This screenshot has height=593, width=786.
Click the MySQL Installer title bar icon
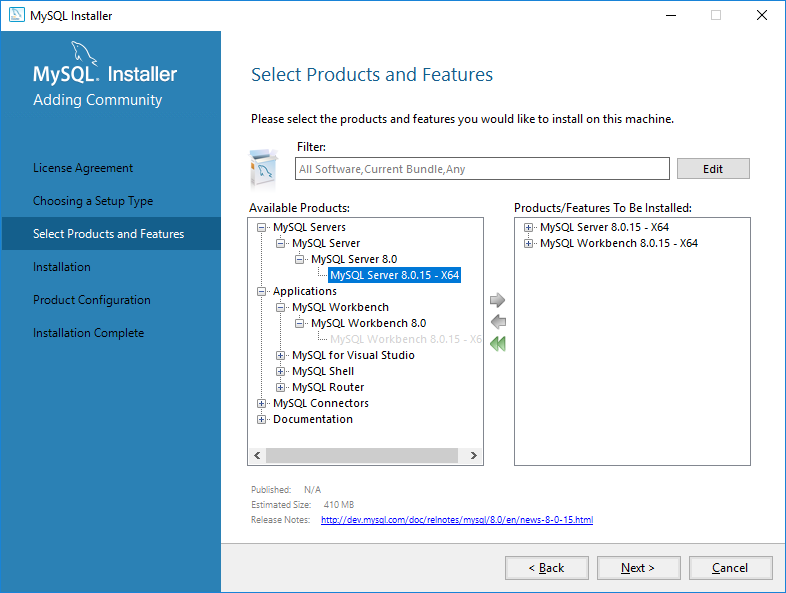click(17, 15)
